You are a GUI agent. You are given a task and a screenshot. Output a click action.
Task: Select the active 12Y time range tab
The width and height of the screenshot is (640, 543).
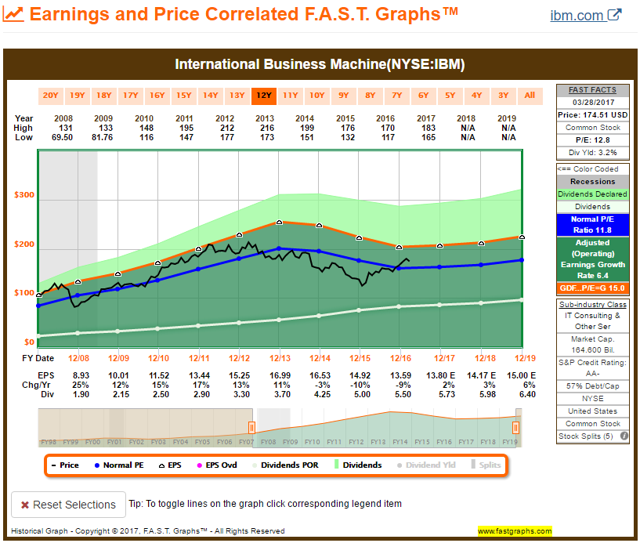[x=264, y=96]
